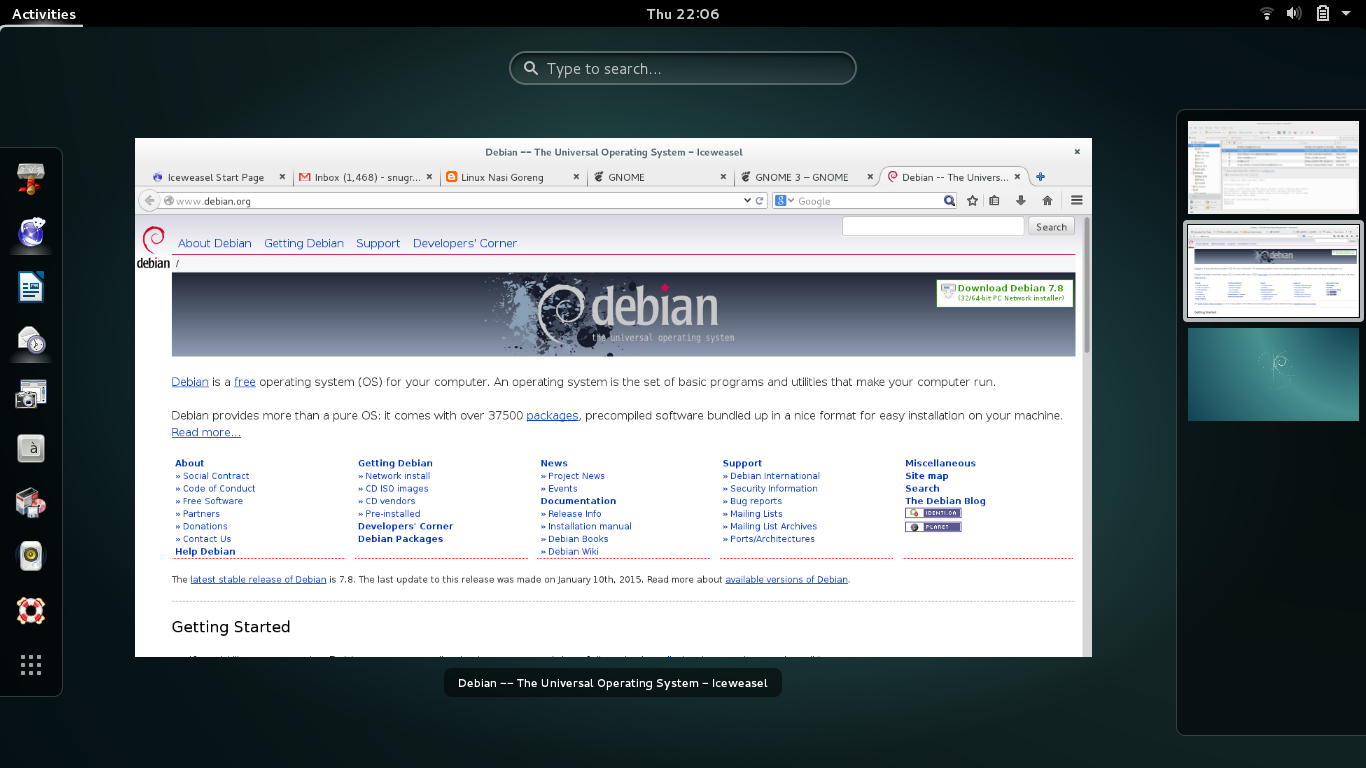Open the Thu 22:06 clock menu
This screenshot has width=1366, height=768.
[x=683, y=13]
